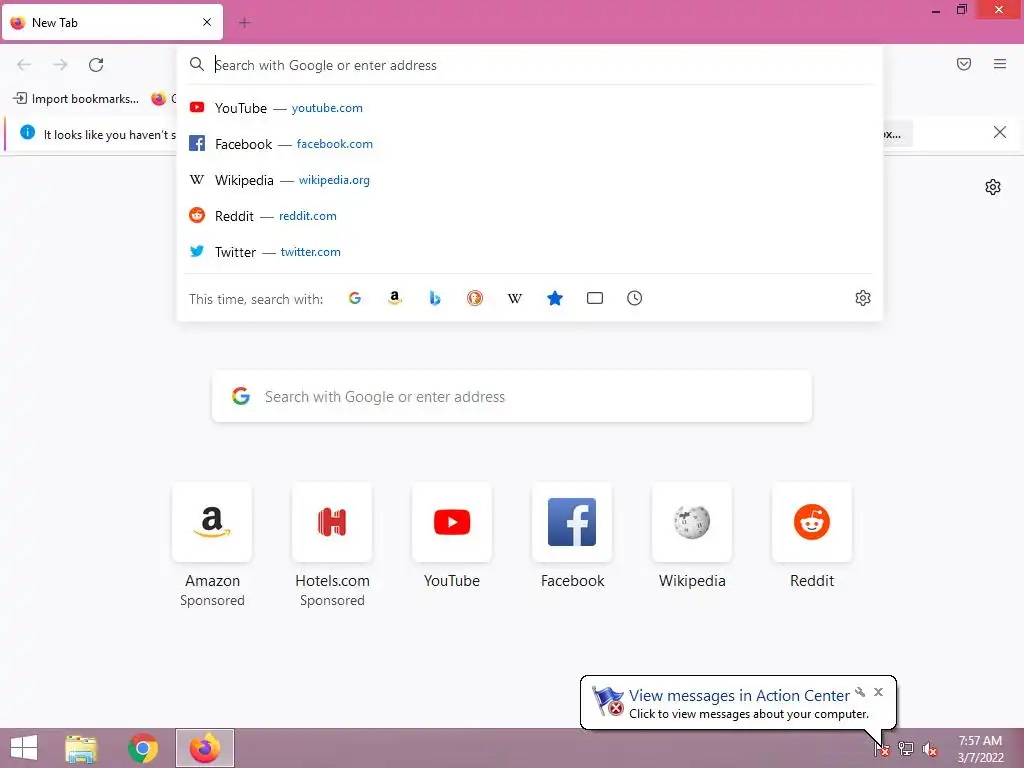Viewport: 1024px width, 768px height.
Task: Select YouTube suggestion youtube.com
Action: [530, 108]
